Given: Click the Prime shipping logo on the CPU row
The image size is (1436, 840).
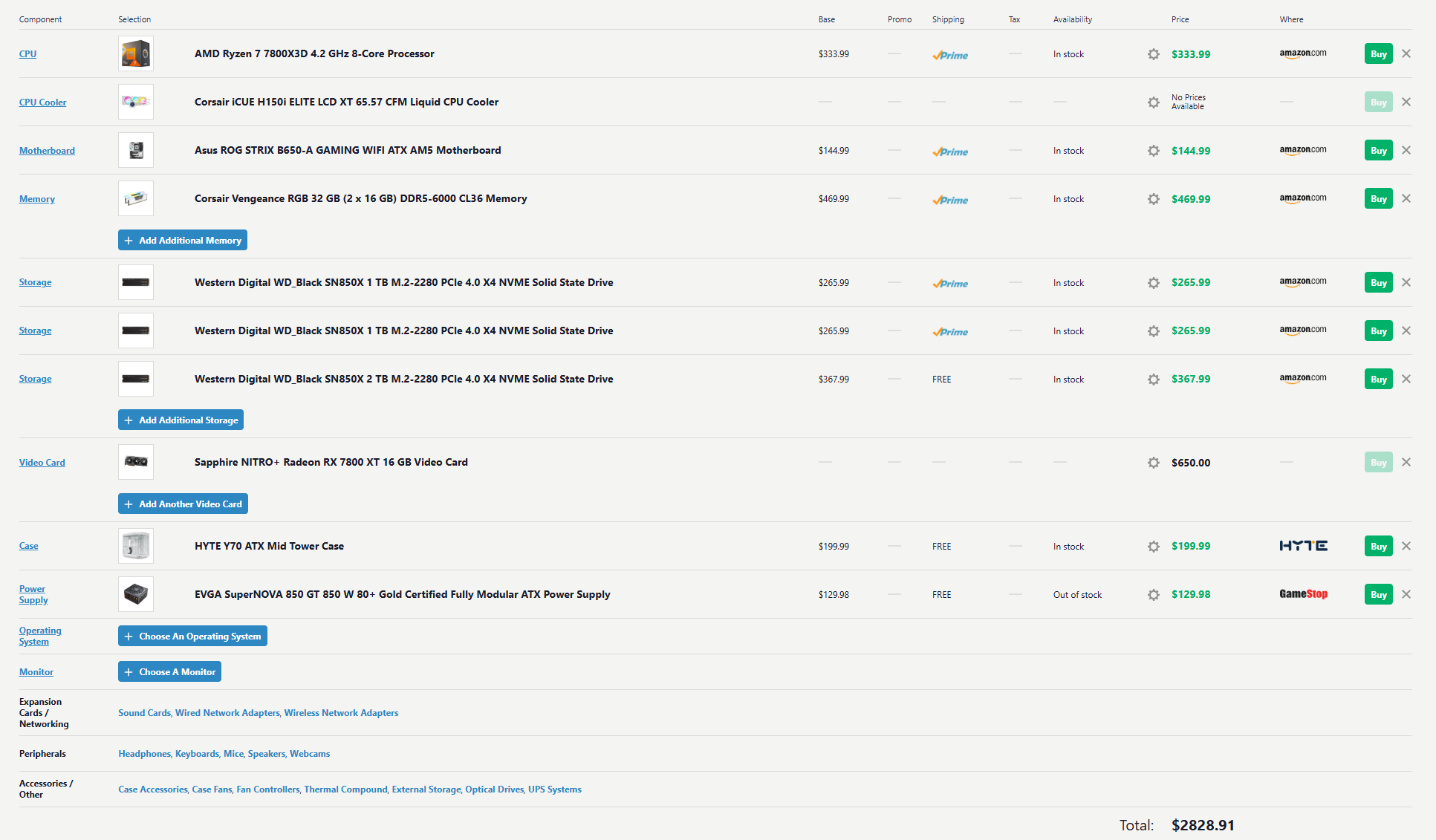Looking at the screenshot, I should [950, 55].
